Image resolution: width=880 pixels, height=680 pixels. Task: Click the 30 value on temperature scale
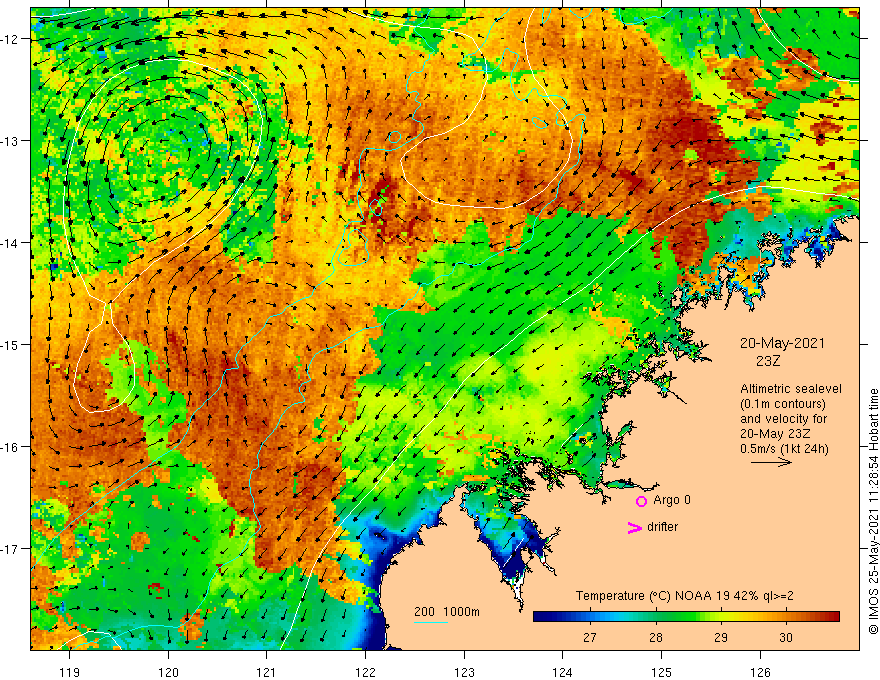[x=786, y=637]
